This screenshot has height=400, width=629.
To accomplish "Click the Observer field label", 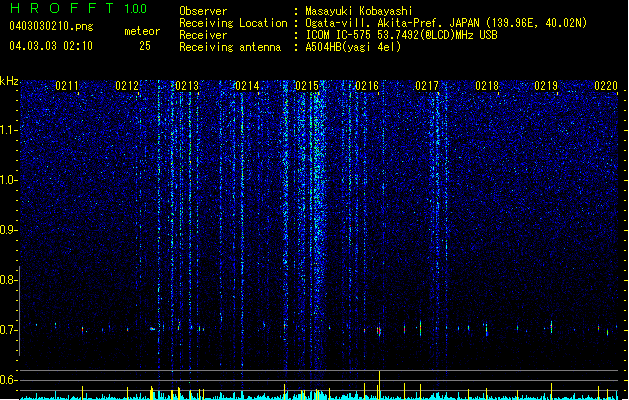I will click(x=203, y=11).
